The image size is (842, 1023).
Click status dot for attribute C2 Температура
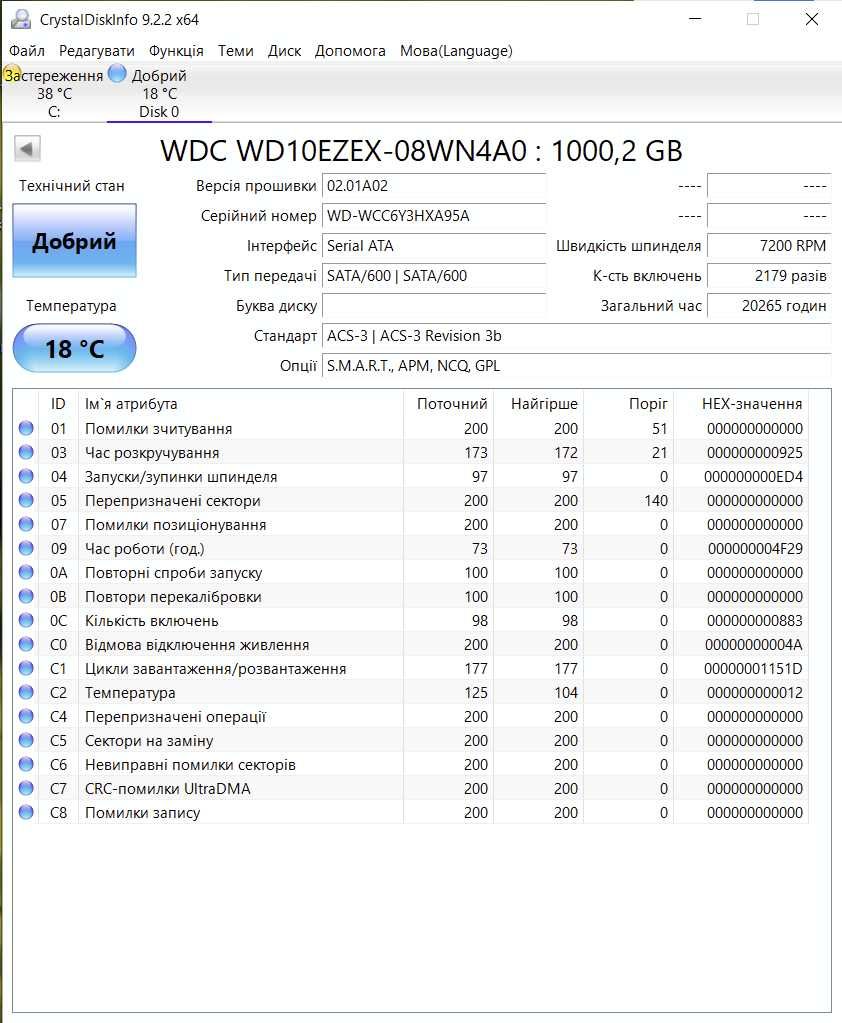pos(26,692)
